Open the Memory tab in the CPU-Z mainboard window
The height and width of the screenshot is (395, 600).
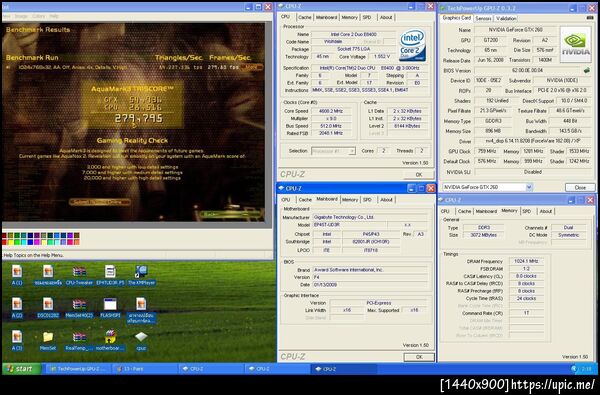(350, 199)
